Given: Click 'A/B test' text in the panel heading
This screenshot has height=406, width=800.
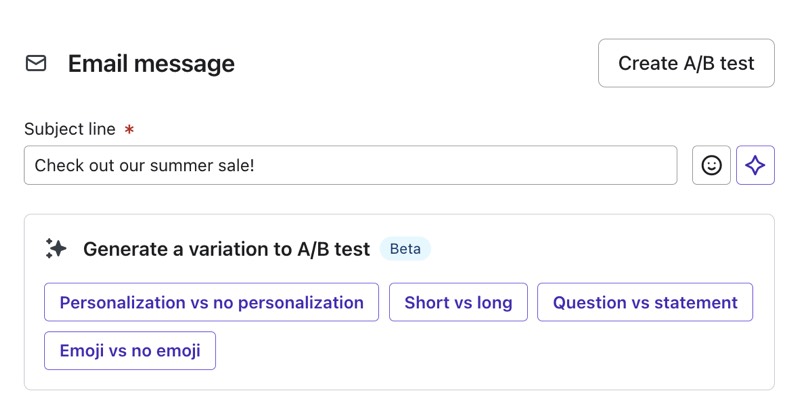Looking at the screenshot, I should coord(334,249).
